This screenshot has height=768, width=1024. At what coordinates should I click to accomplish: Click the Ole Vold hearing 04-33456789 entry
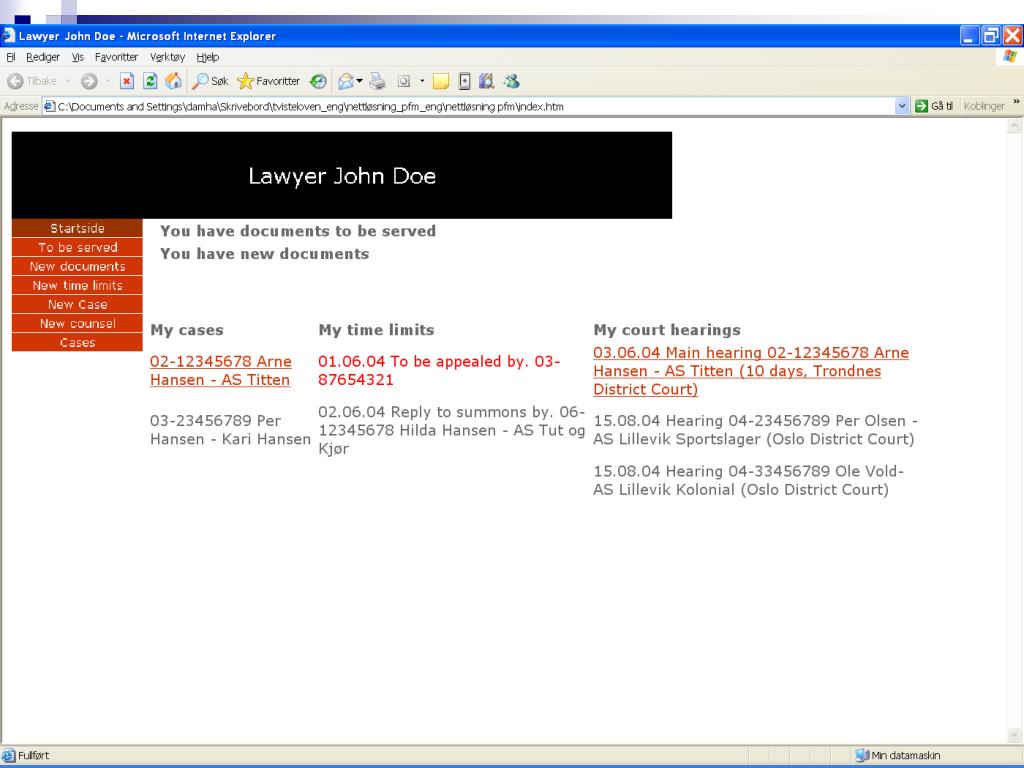(748, 480)
